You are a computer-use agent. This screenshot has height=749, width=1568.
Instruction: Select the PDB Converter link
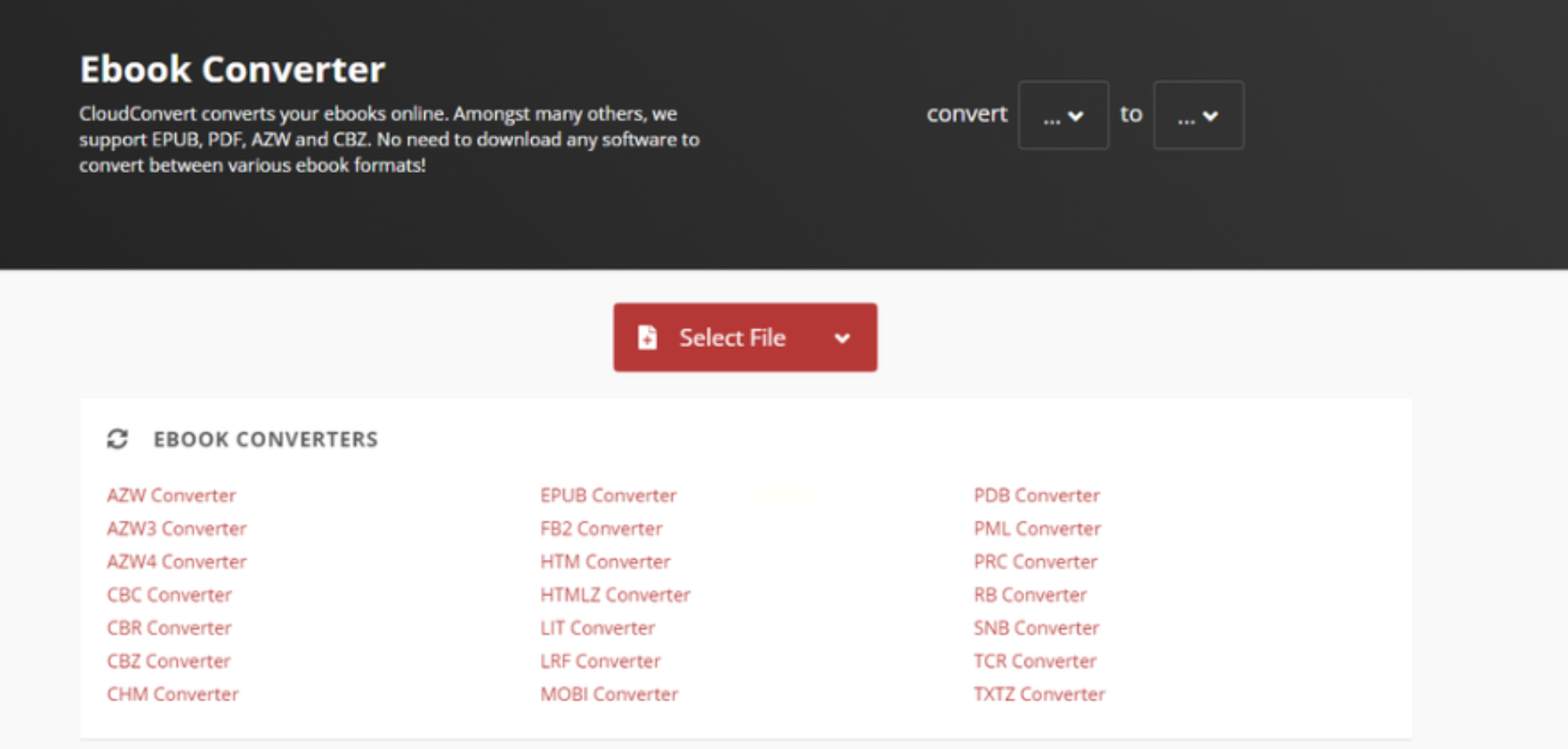coord(1037,495)
